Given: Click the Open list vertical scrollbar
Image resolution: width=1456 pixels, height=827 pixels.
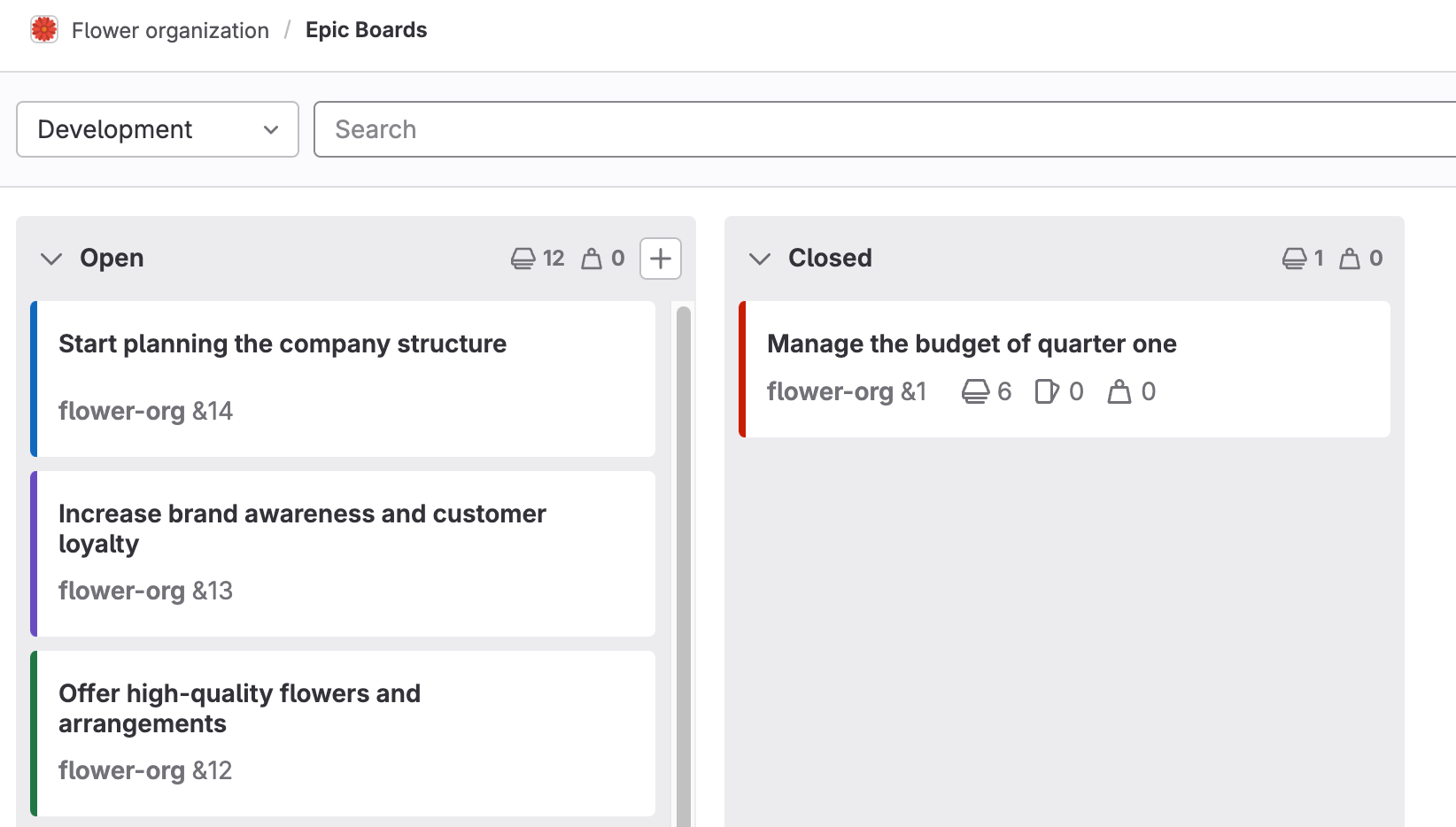Looking at the screenshot, I should coord(683,567).
